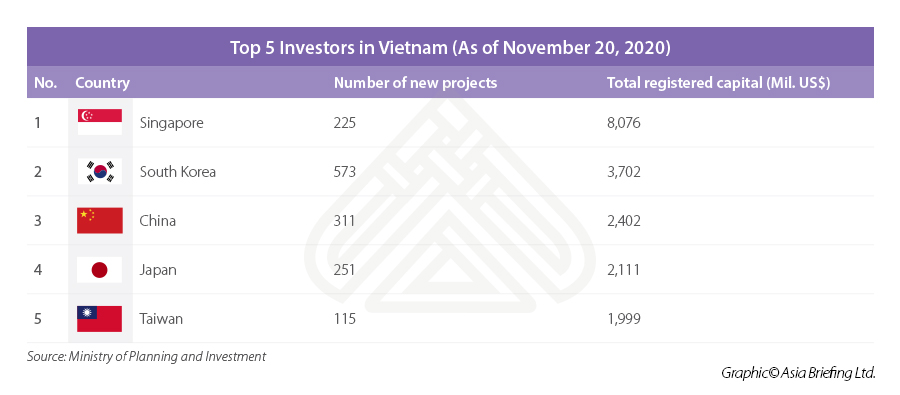Select China's 2,402 capital figure

pyautogui.click(x=623, y=221)
